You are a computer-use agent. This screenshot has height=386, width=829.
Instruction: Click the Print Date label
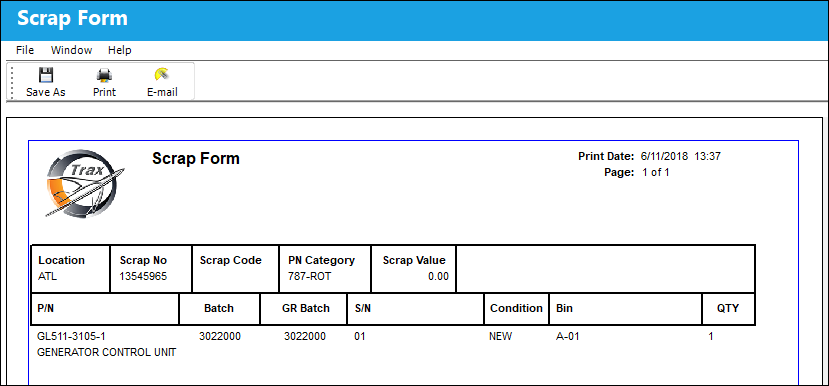[x=606, y=157]
